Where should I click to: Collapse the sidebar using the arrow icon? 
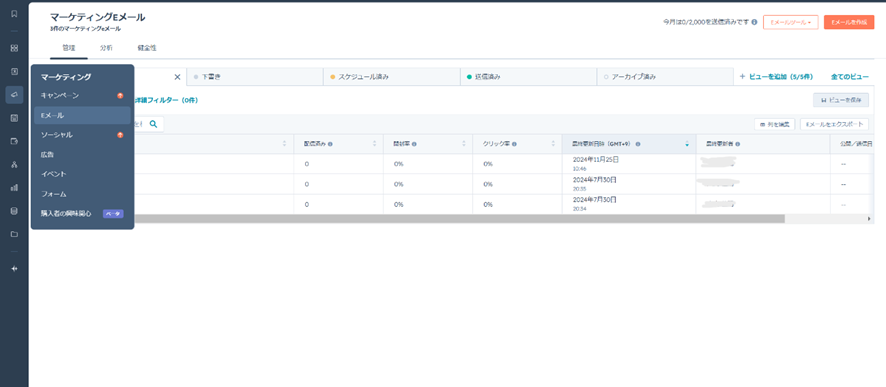click(14, 268)
